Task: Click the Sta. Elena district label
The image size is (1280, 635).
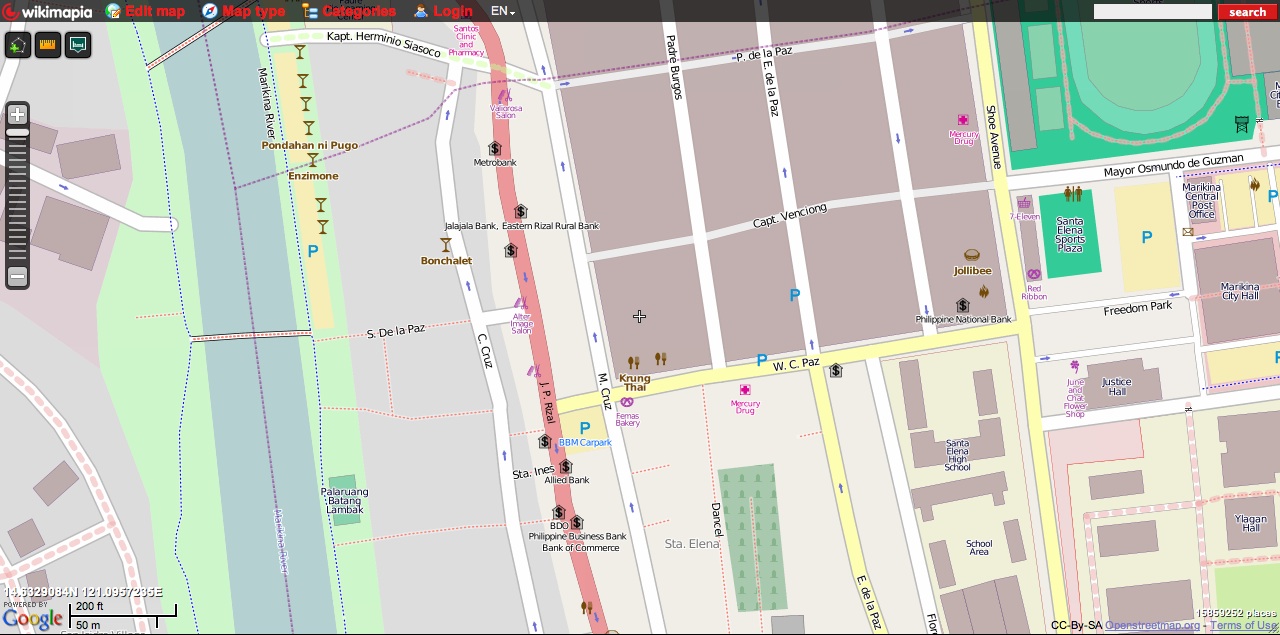Action: tap(692, 543)
